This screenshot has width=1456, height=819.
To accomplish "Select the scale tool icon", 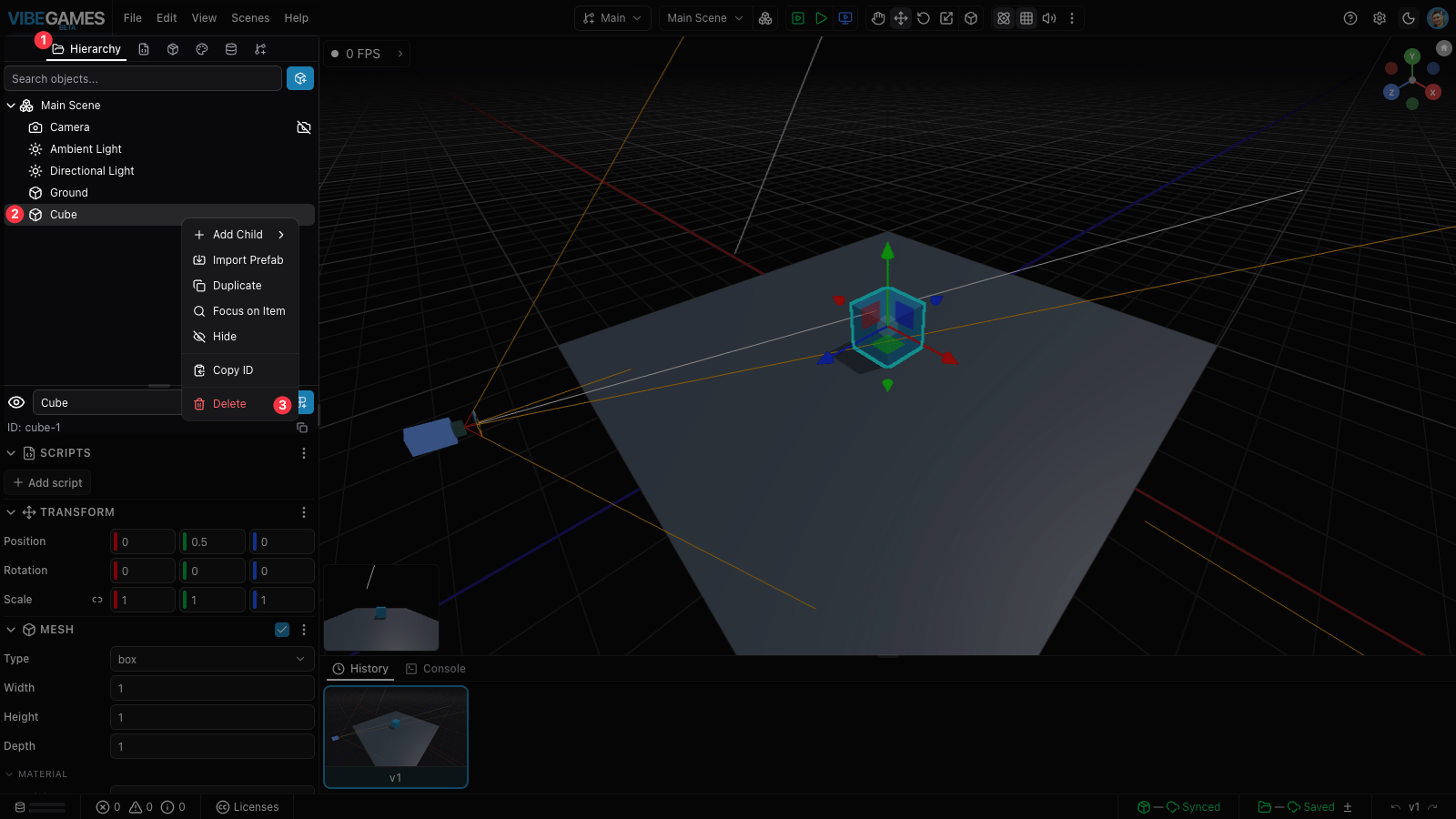I will click(946, 18).
